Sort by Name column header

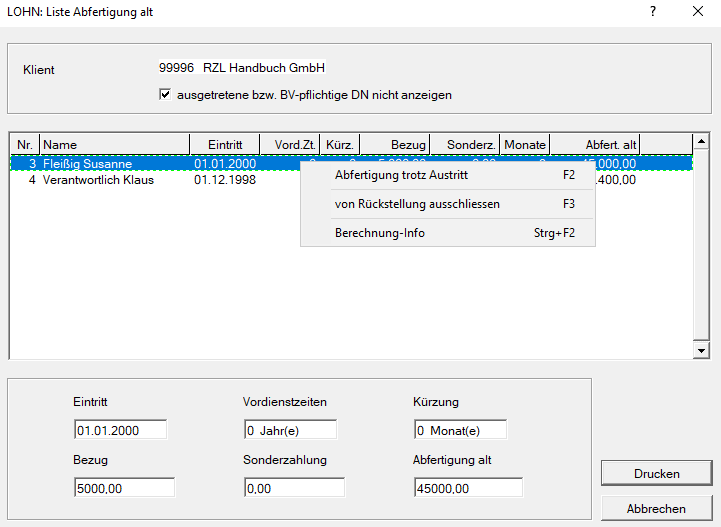click(x=114, y=145)
